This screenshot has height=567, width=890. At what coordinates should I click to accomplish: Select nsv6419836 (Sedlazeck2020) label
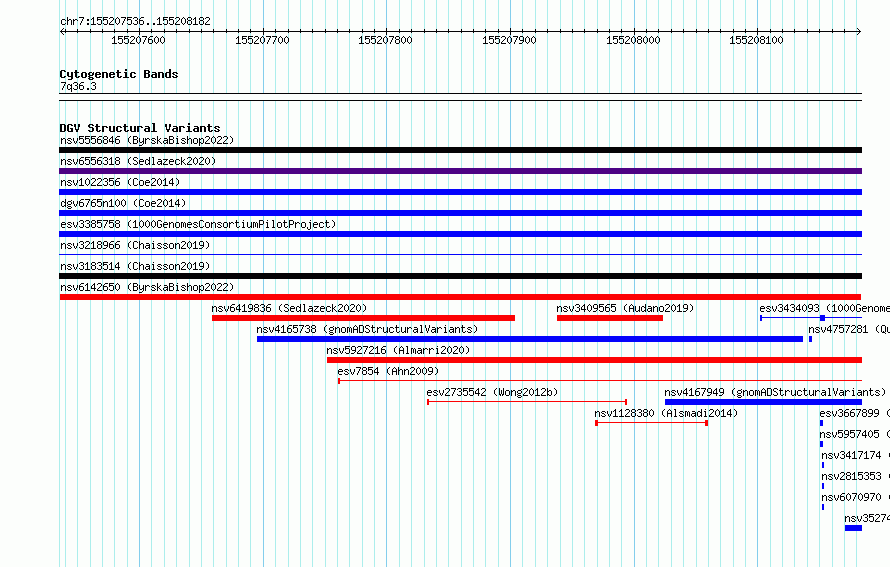pos(289,308)
